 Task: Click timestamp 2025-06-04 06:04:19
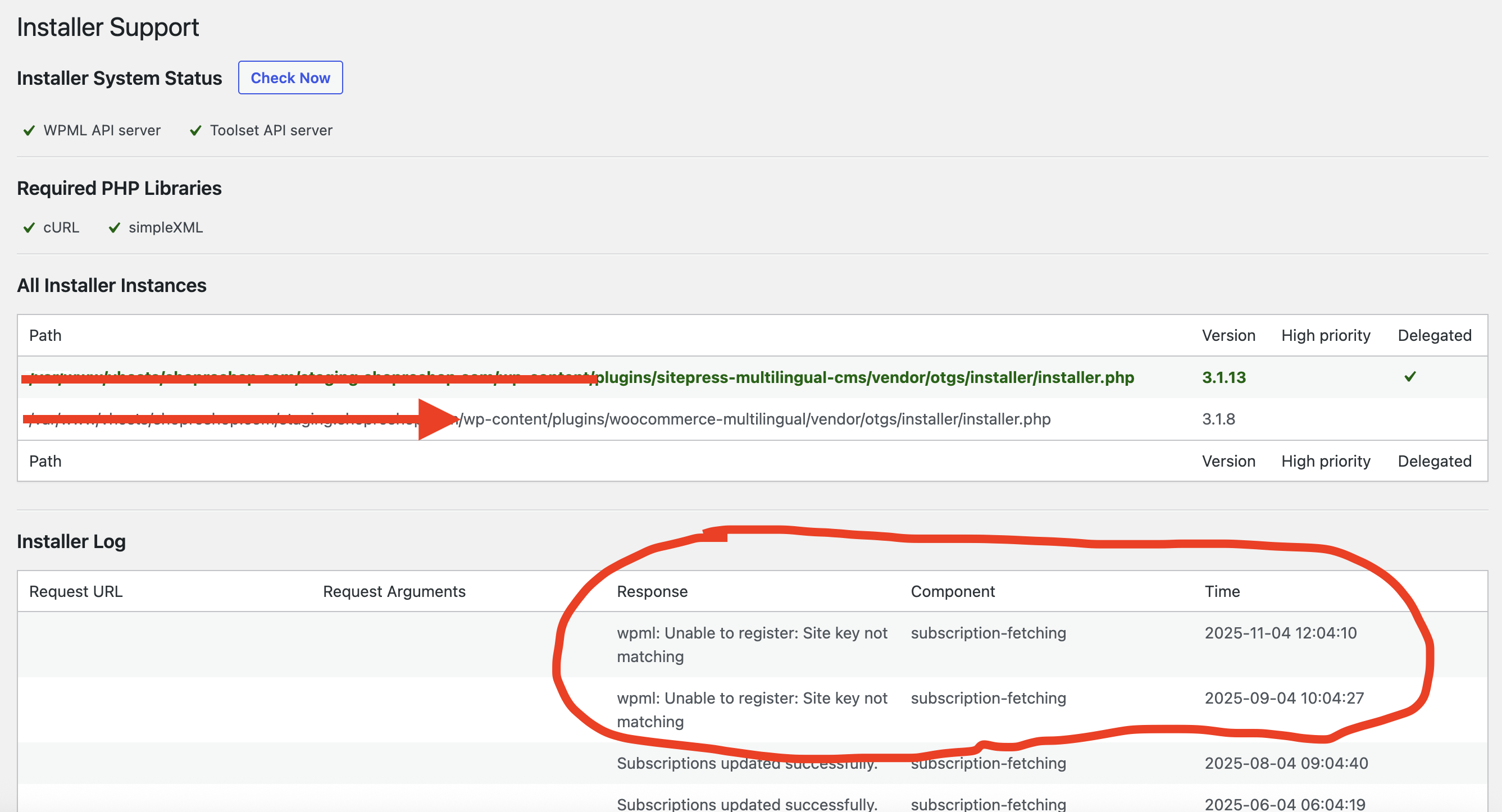1285,805
